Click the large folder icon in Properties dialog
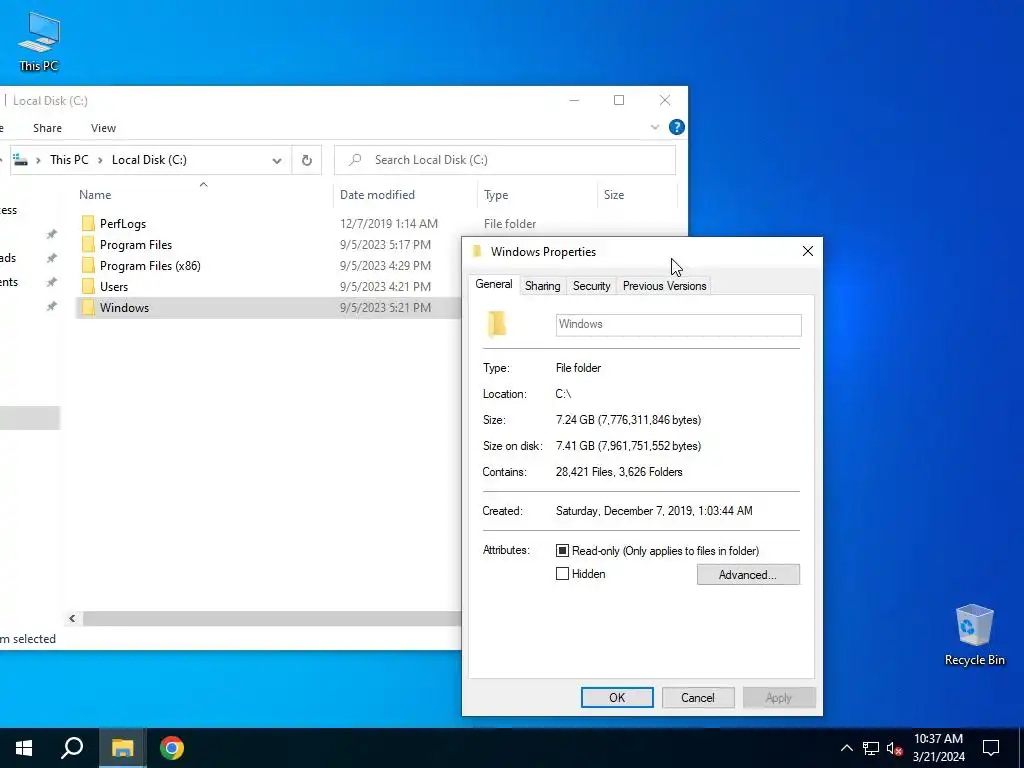The image size is (1024, 768). coord(497,324)
